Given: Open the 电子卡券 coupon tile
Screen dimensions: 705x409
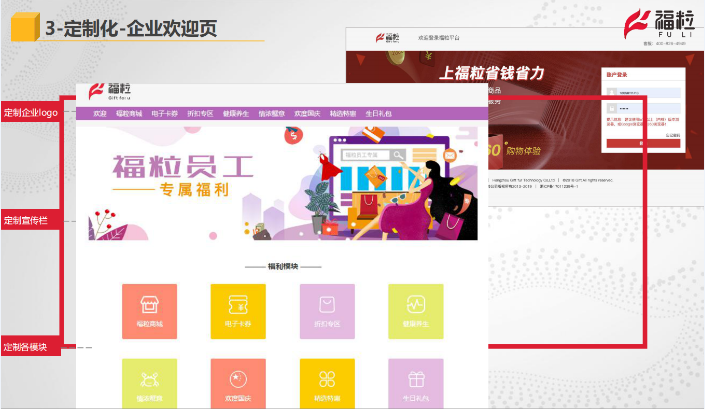Looking at the screenshot, I should click(x=238, y=311).
